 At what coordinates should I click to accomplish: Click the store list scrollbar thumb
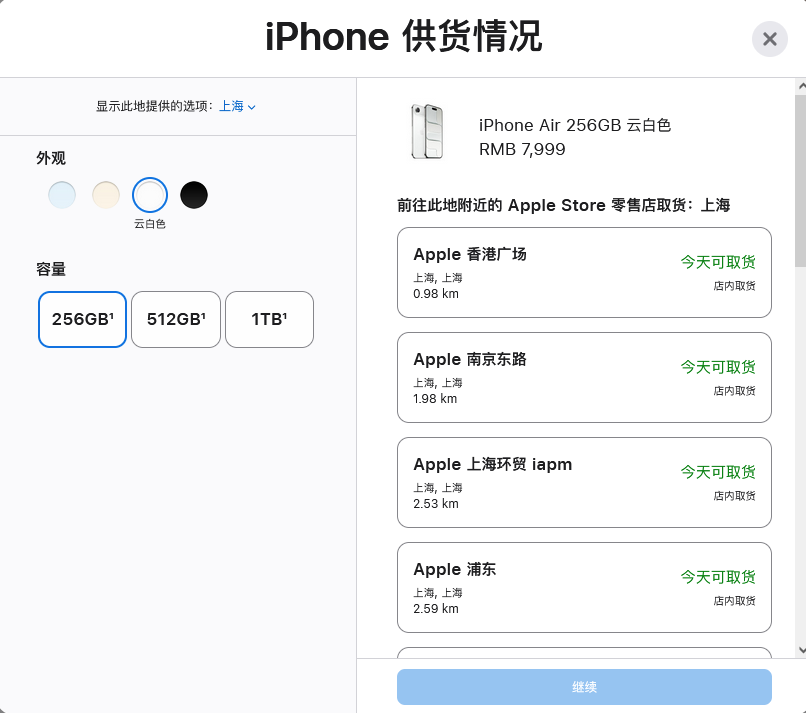pyautogui.click(x=801, y=180)
